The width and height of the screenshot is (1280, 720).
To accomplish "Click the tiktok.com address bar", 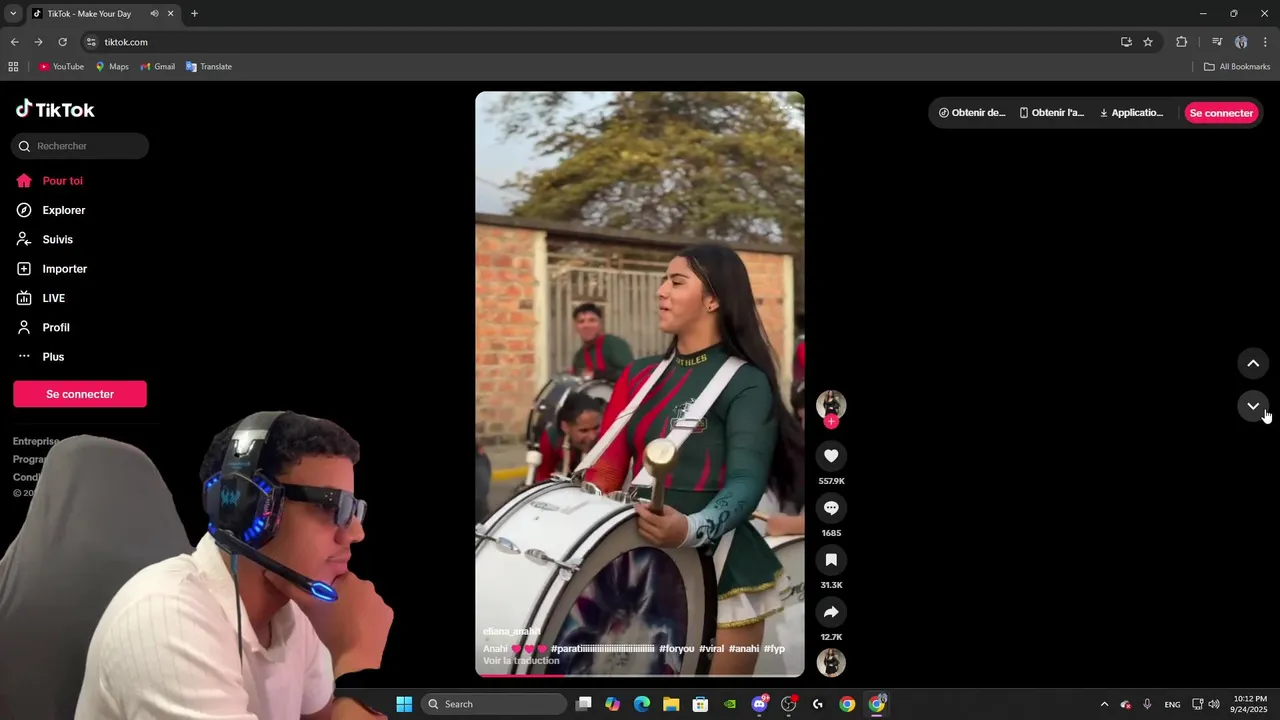I will [x=600, y=42].
